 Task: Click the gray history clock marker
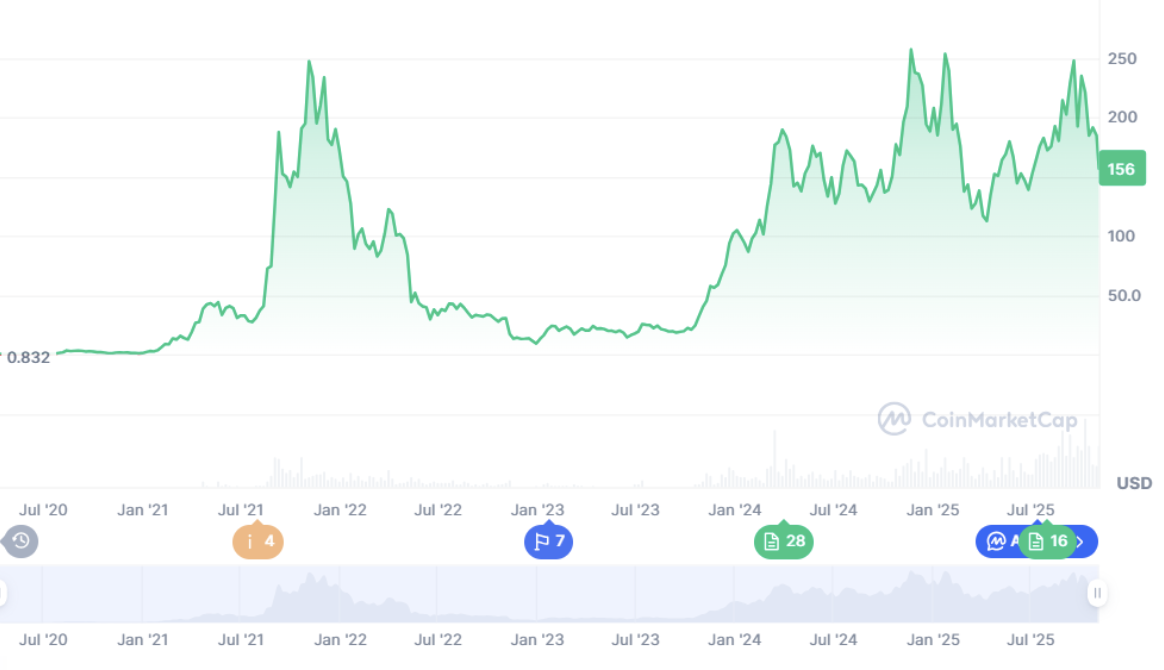click(x=21, y=542)
